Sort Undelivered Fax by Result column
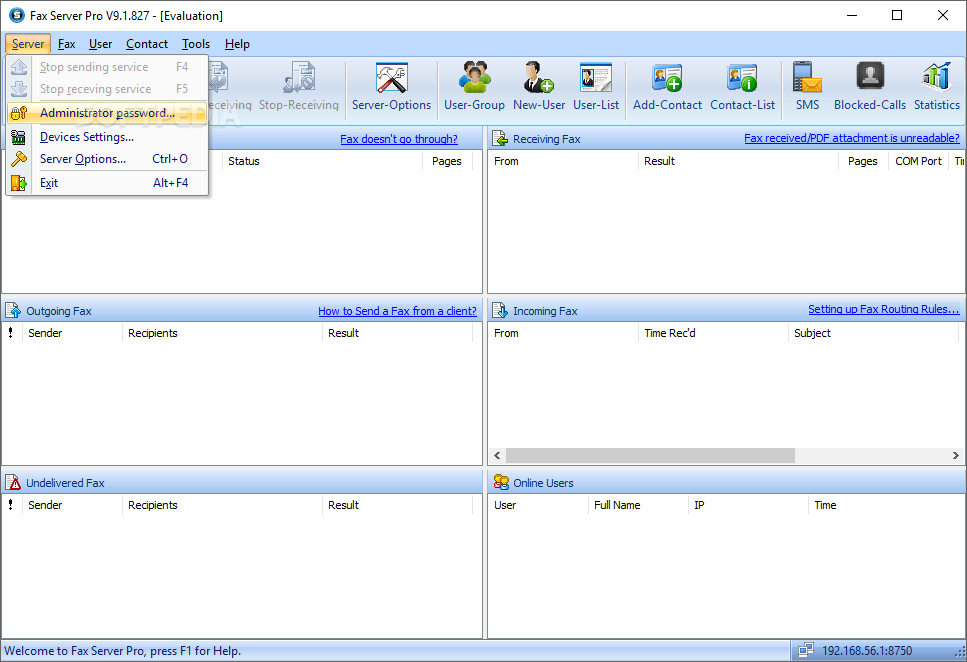Screen dimensions: 967x662 397,505
